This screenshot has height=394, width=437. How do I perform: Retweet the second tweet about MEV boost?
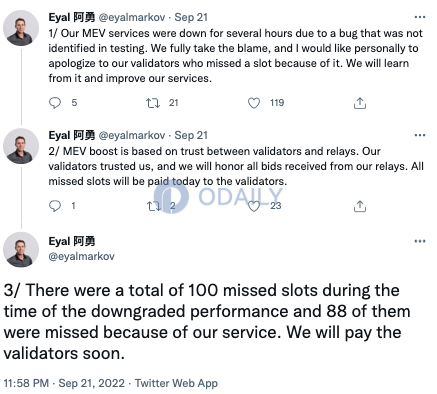[x=154, y=206]
